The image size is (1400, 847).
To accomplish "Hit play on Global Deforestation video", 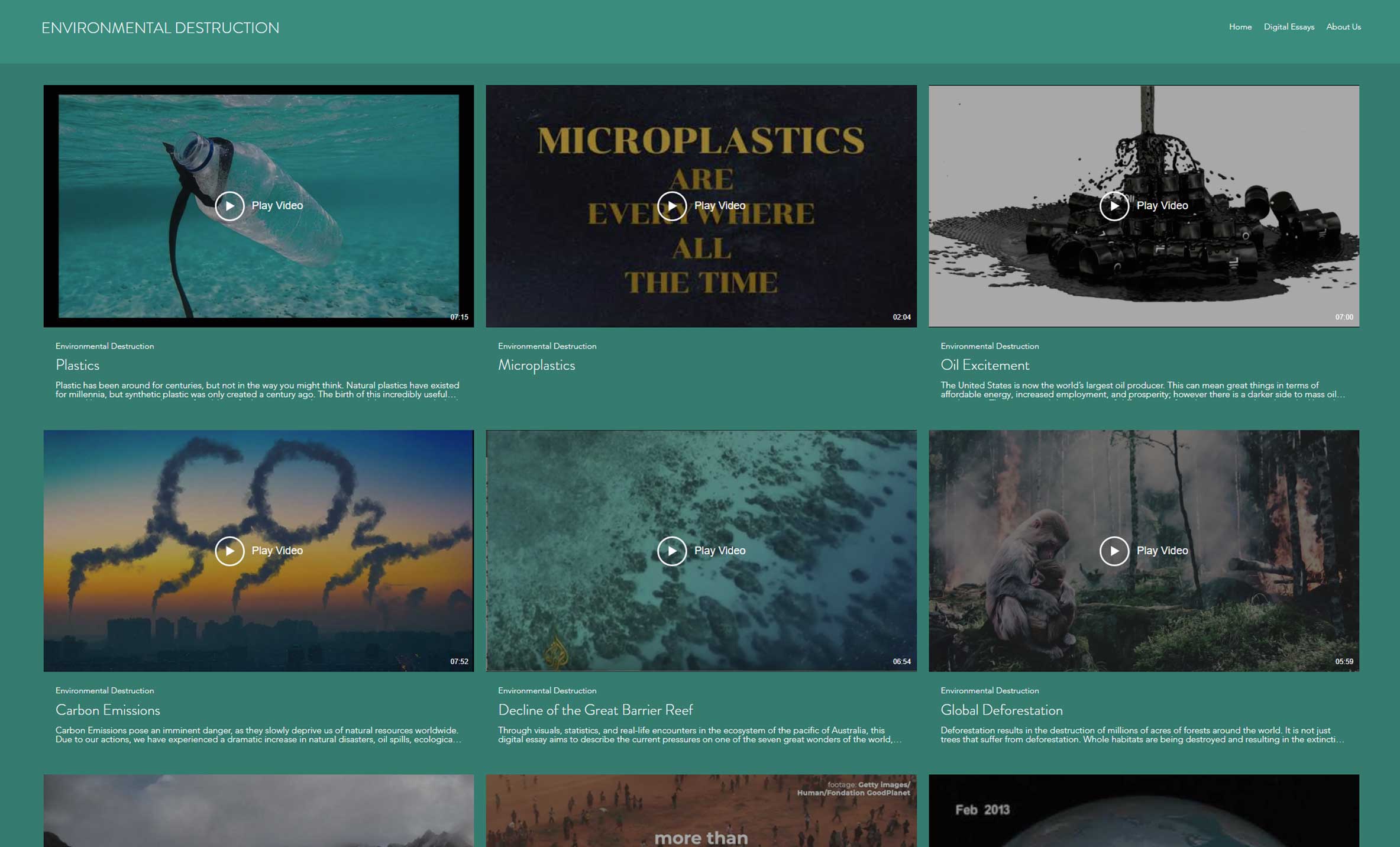I will [x=1114, y=551].
